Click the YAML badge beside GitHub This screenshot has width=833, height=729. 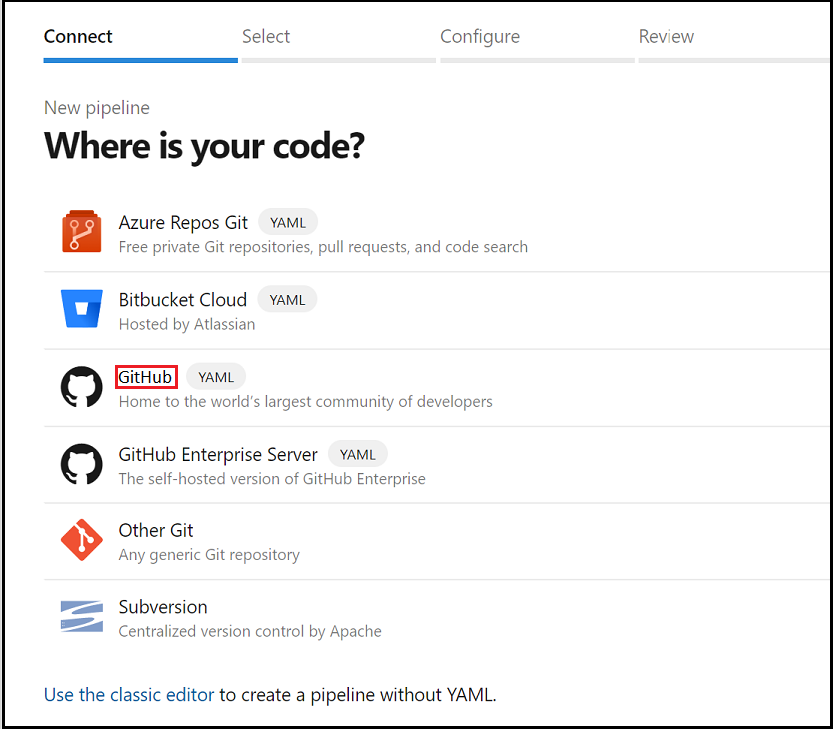pyautogui.click(x=215, y=377)
